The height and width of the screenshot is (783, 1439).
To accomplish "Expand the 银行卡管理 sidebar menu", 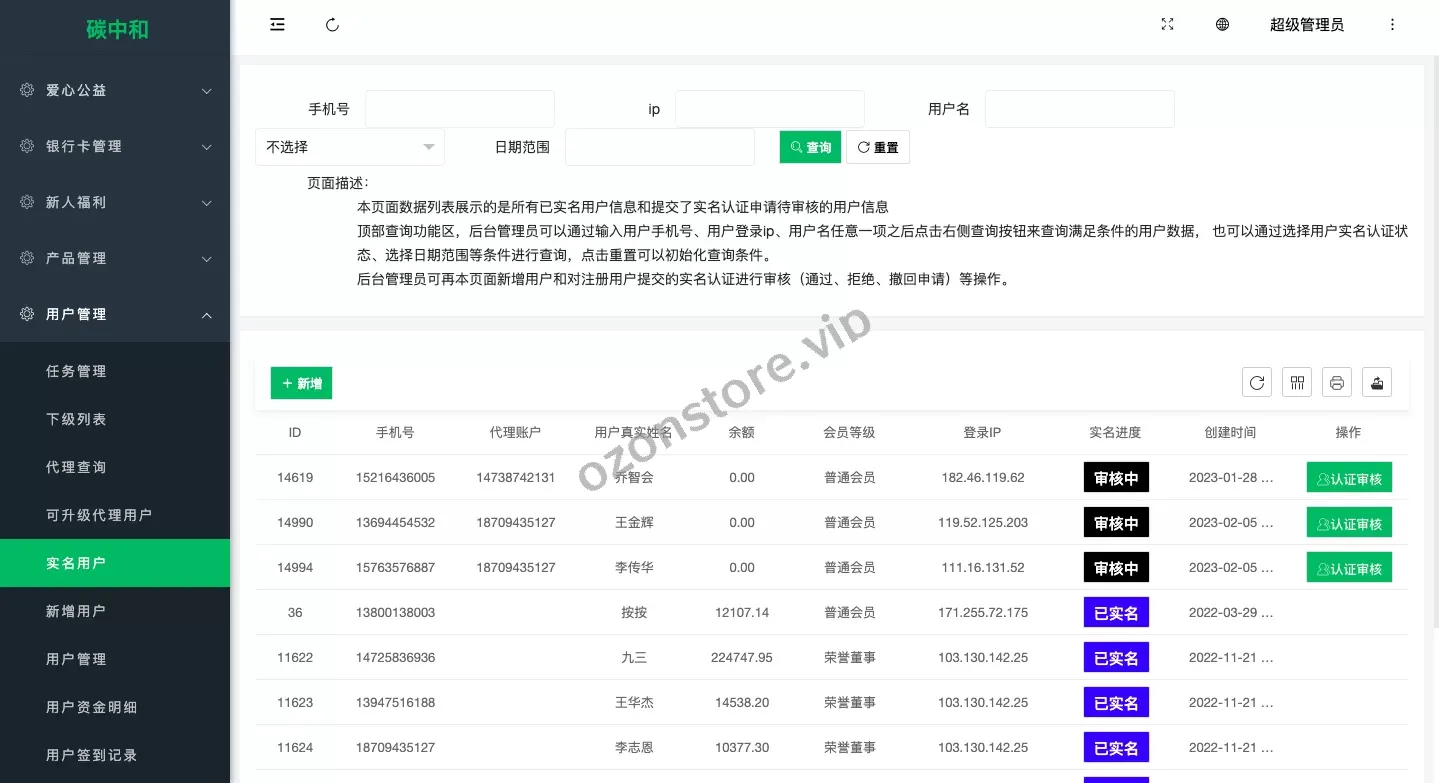I will [115, 146].
